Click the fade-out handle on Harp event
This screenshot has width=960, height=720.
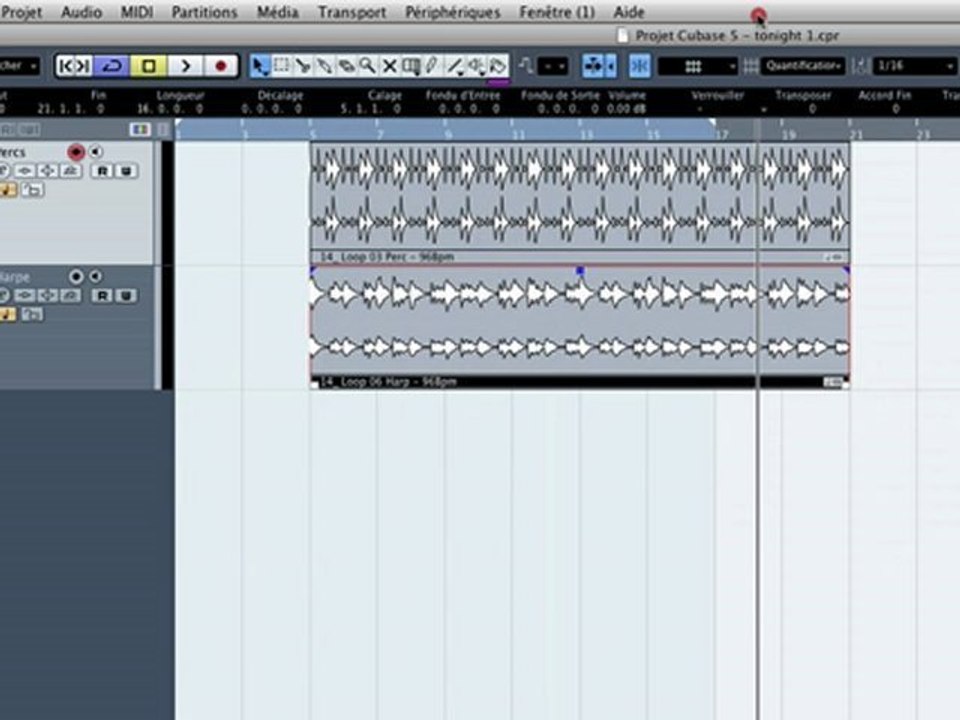tap(846, 270)
